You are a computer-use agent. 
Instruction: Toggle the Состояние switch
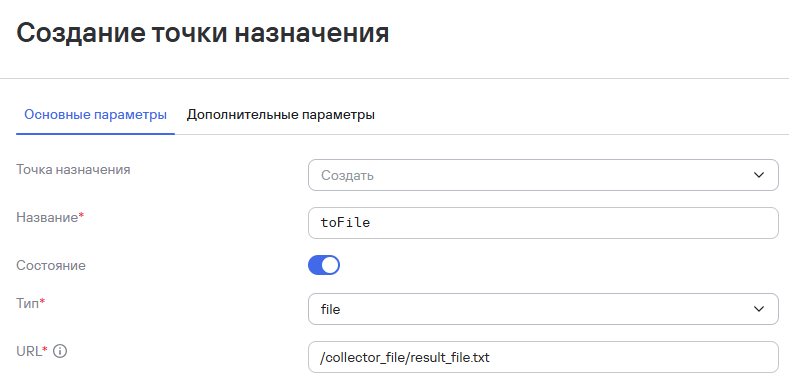click(324, 265)
